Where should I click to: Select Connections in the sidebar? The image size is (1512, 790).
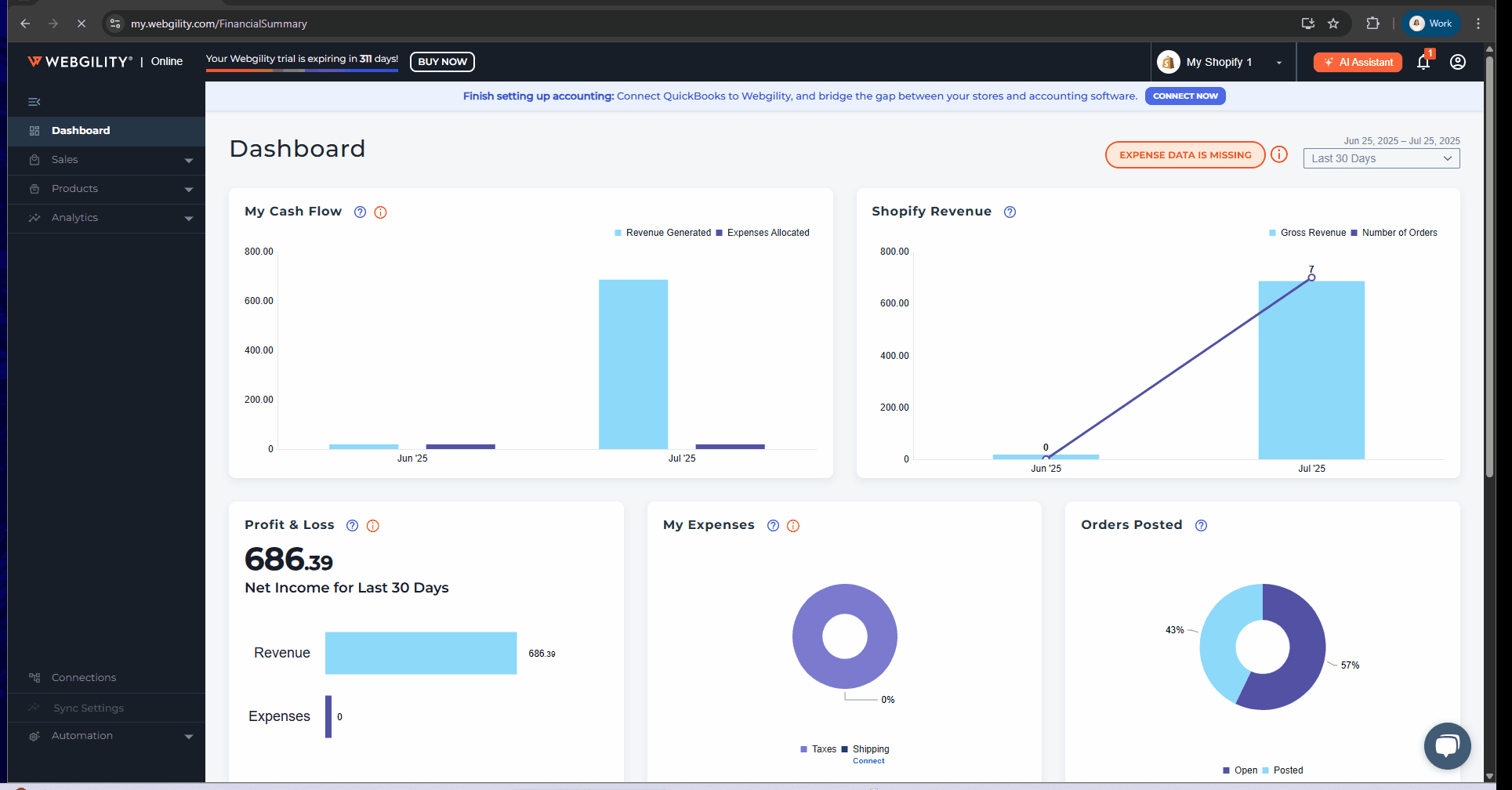pyautogui.click(x=84, y=678)
